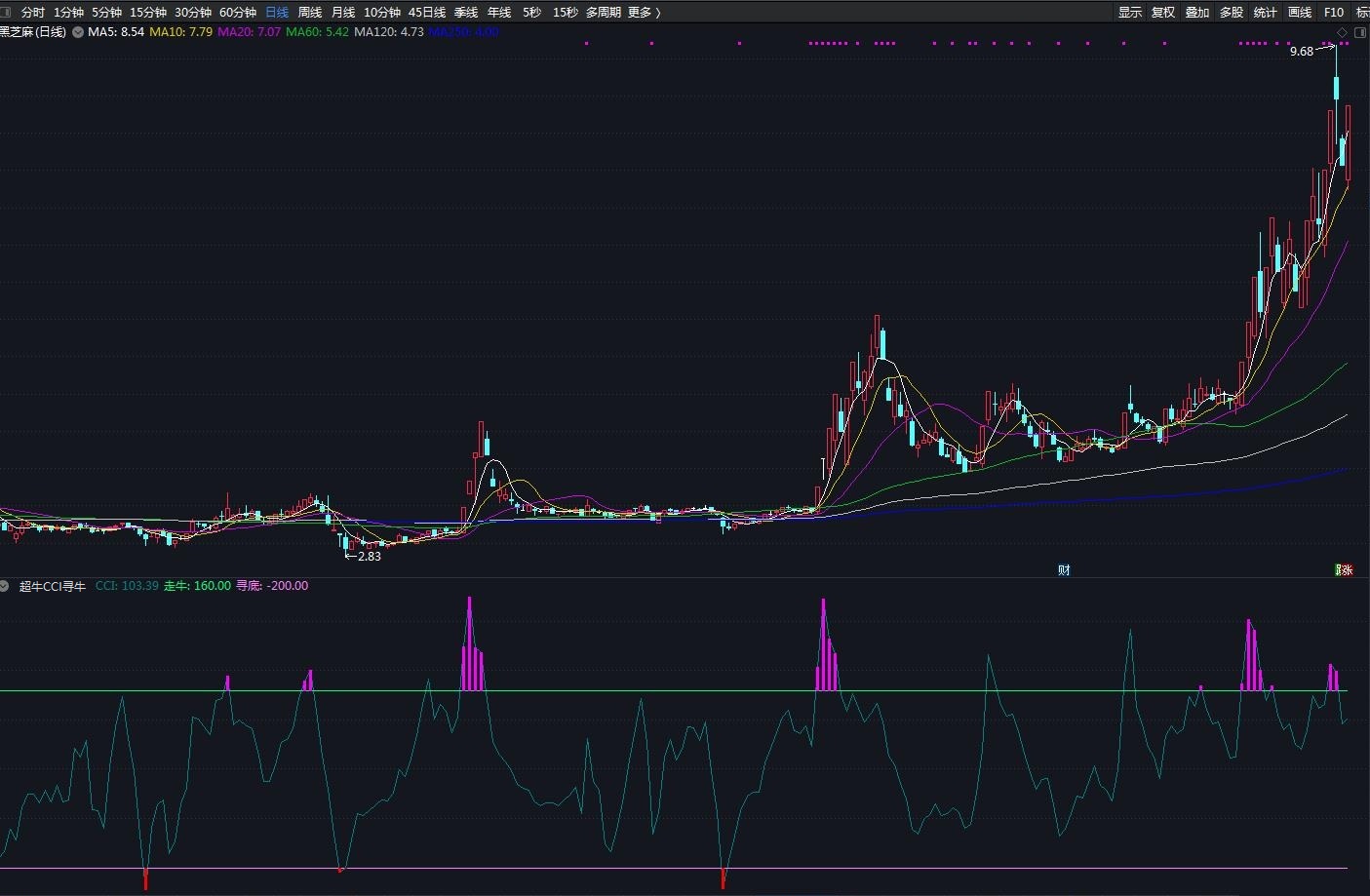The height and width of the screenshot is (896, 1370).
Task: Switch to the 周线 weekly chart tab
Action: tap(309, 13)
